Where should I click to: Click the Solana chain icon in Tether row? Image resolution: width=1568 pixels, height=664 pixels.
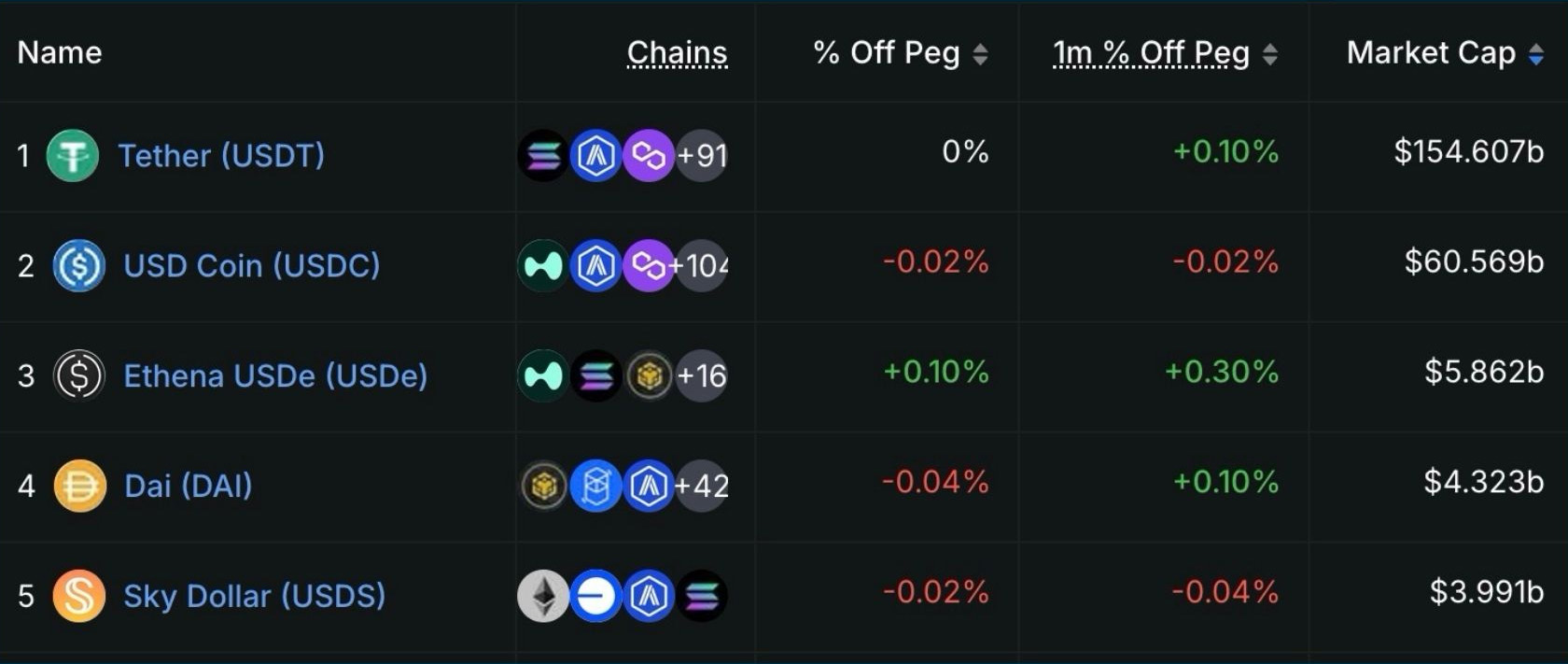tap(543, 155)
